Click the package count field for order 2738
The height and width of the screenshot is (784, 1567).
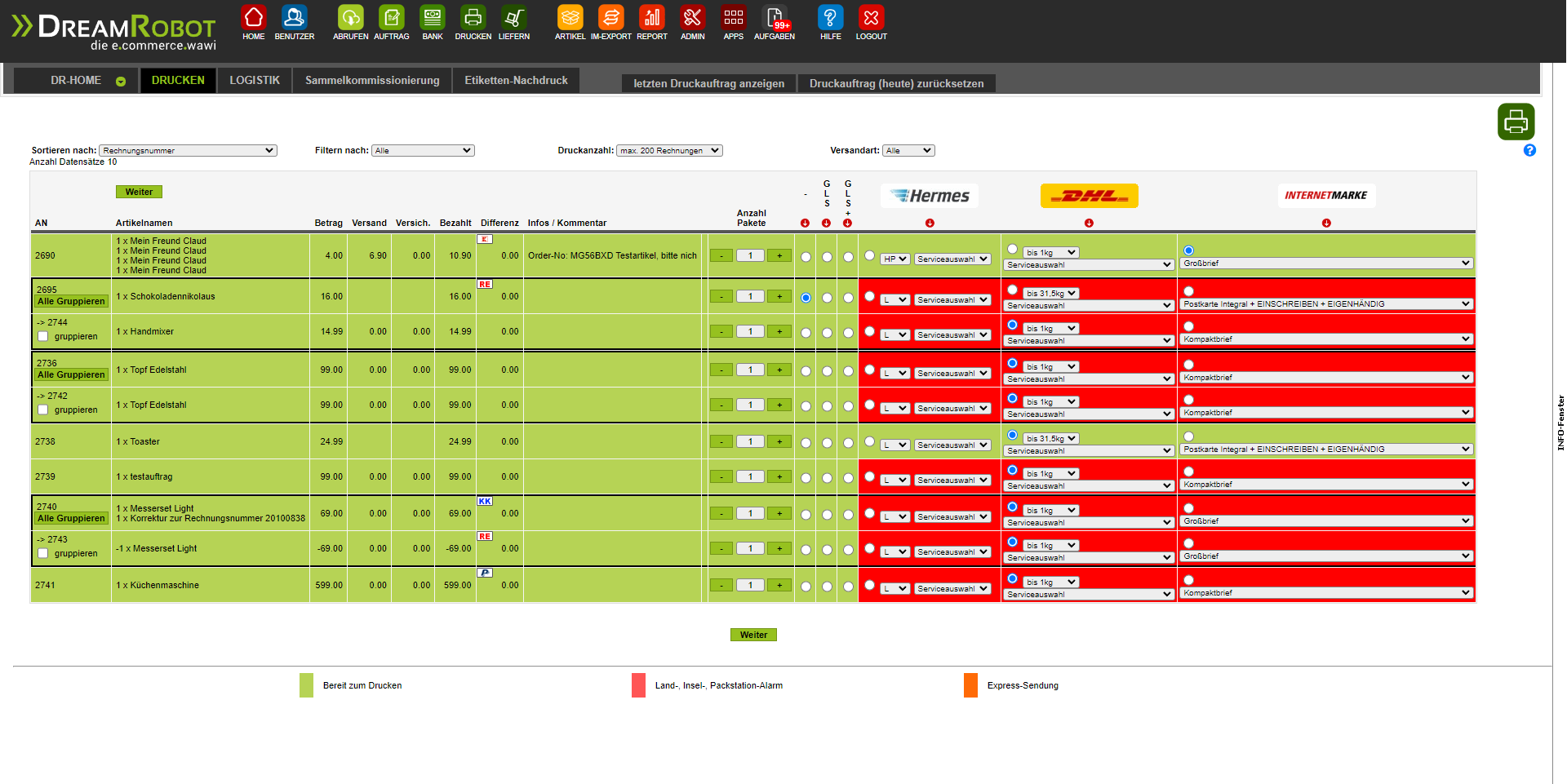[x=750, y=441]
